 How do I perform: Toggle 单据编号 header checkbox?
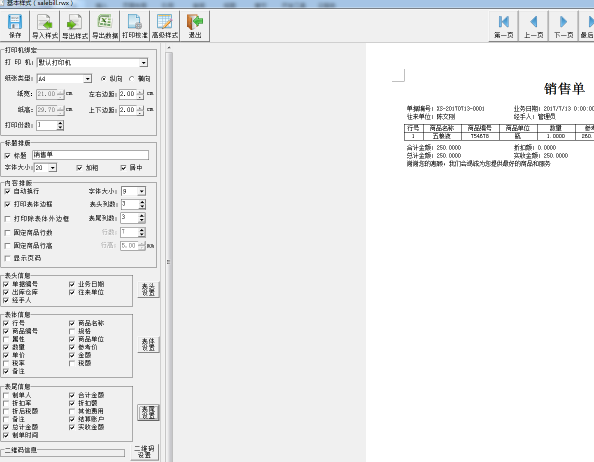(x=6, y=284)
